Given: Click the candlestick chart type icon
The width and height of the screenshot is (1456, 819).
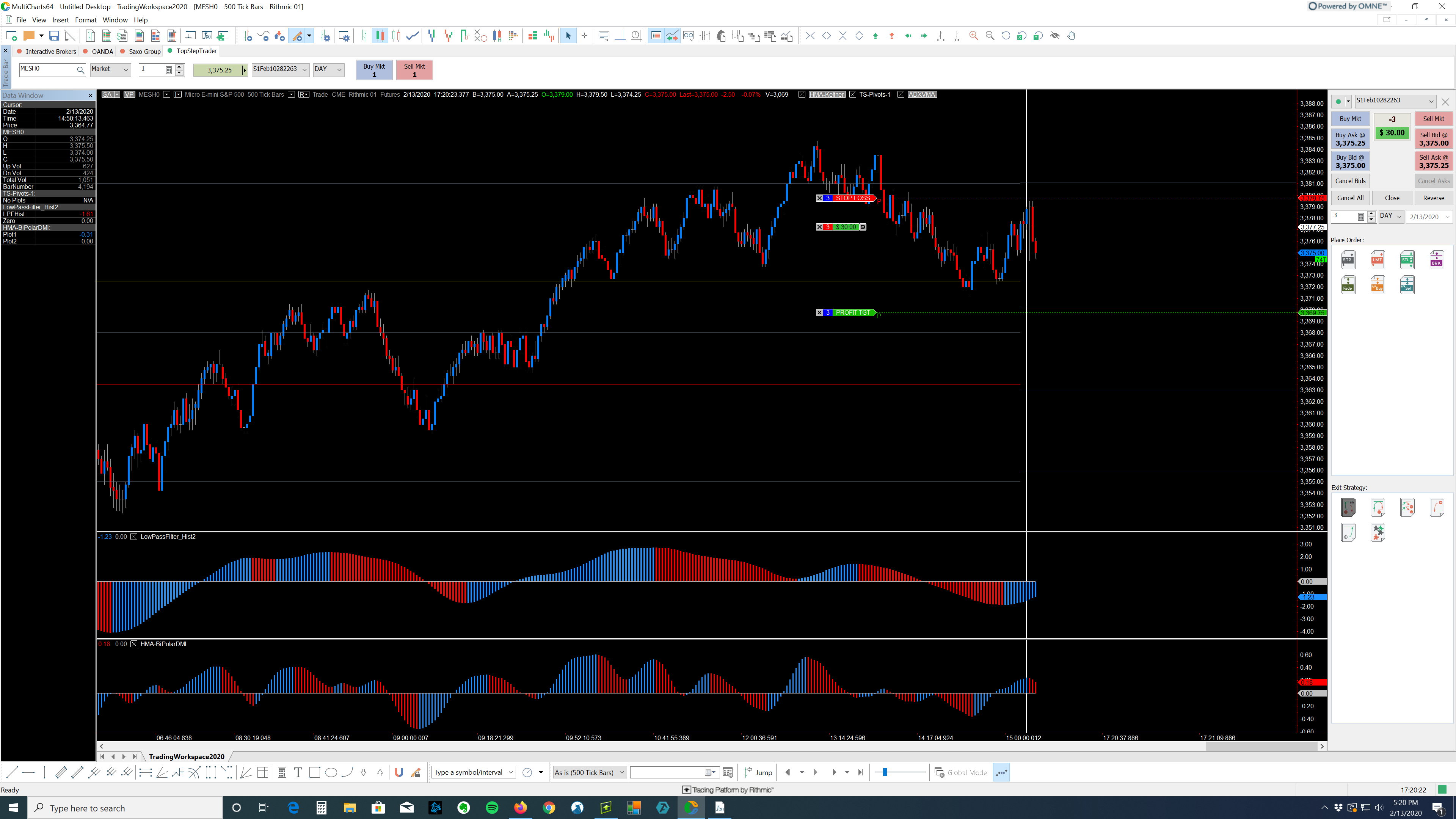Looking at the screenshot, I should coord(380,36).
